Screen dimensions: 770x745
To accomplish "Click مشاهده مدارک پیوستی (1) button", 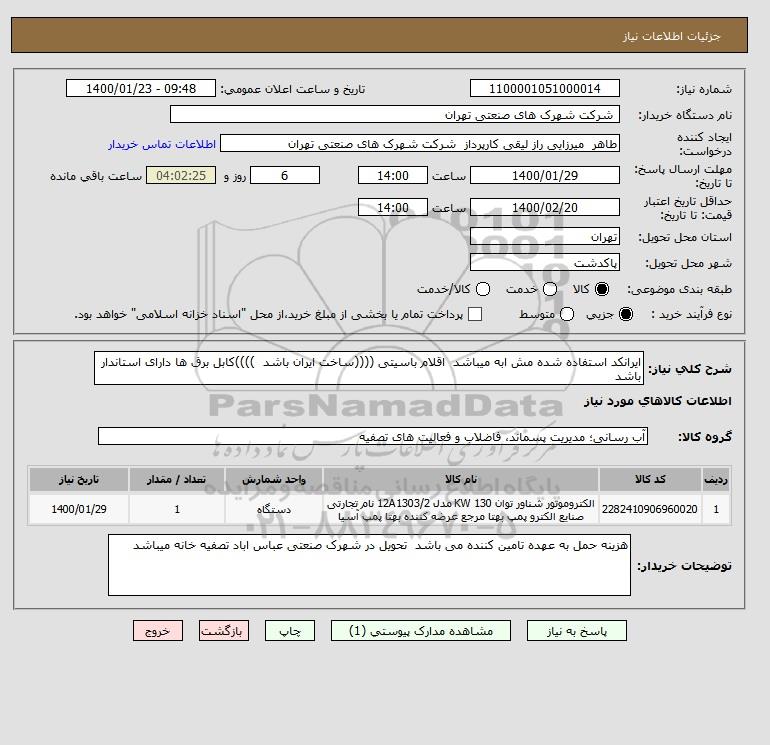I will (x=421, y=631).
